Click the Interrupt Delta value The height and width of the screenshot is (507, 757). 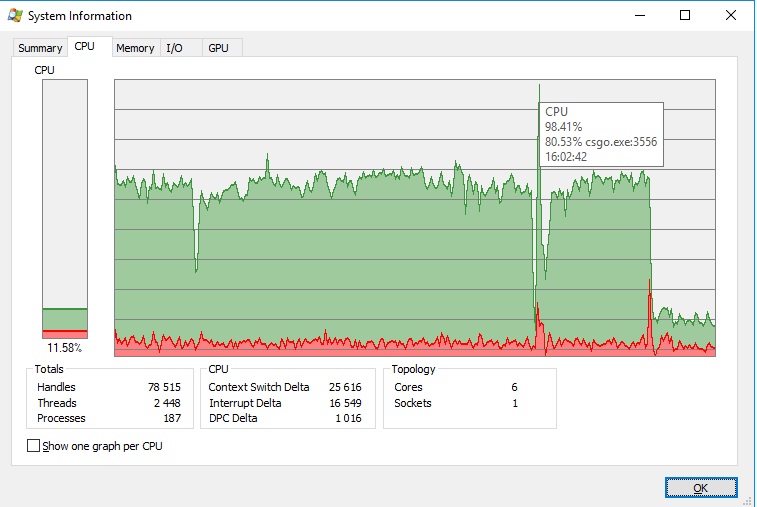345,403
